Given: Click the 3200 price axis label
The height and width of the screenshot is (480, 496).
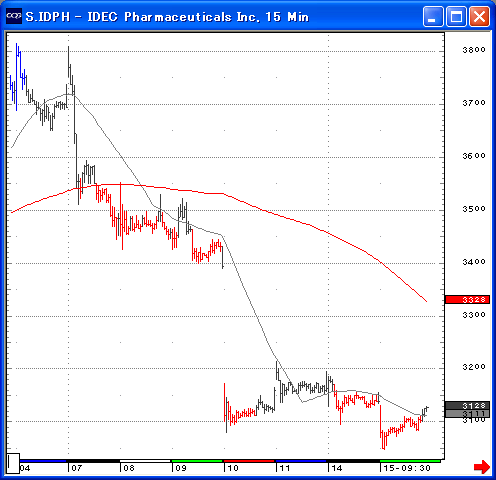Looking at the screenshot, I should click(x=474, y=367).
